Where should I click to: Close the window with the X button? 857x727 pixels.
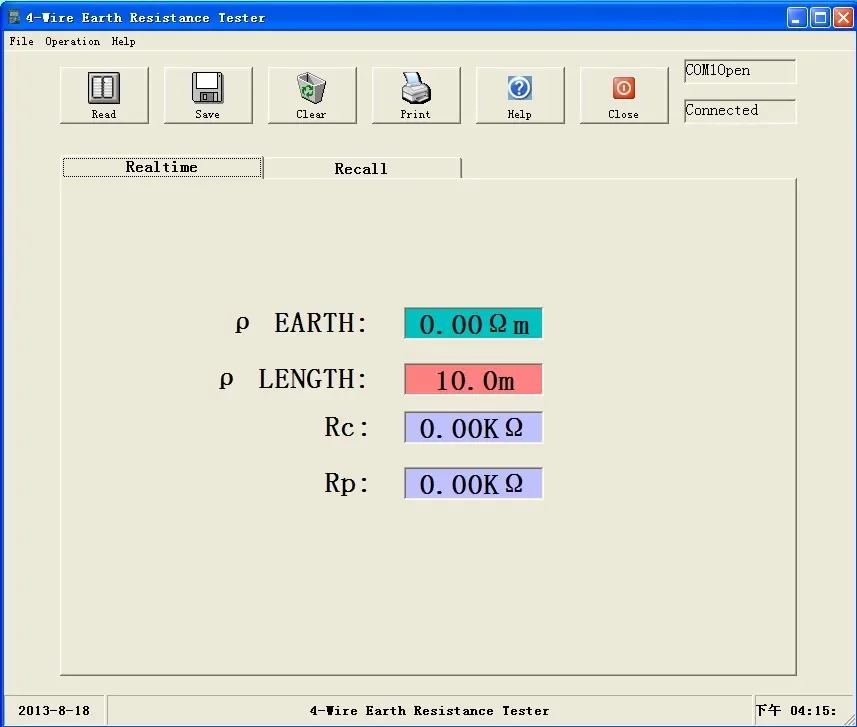click(843, 18)
